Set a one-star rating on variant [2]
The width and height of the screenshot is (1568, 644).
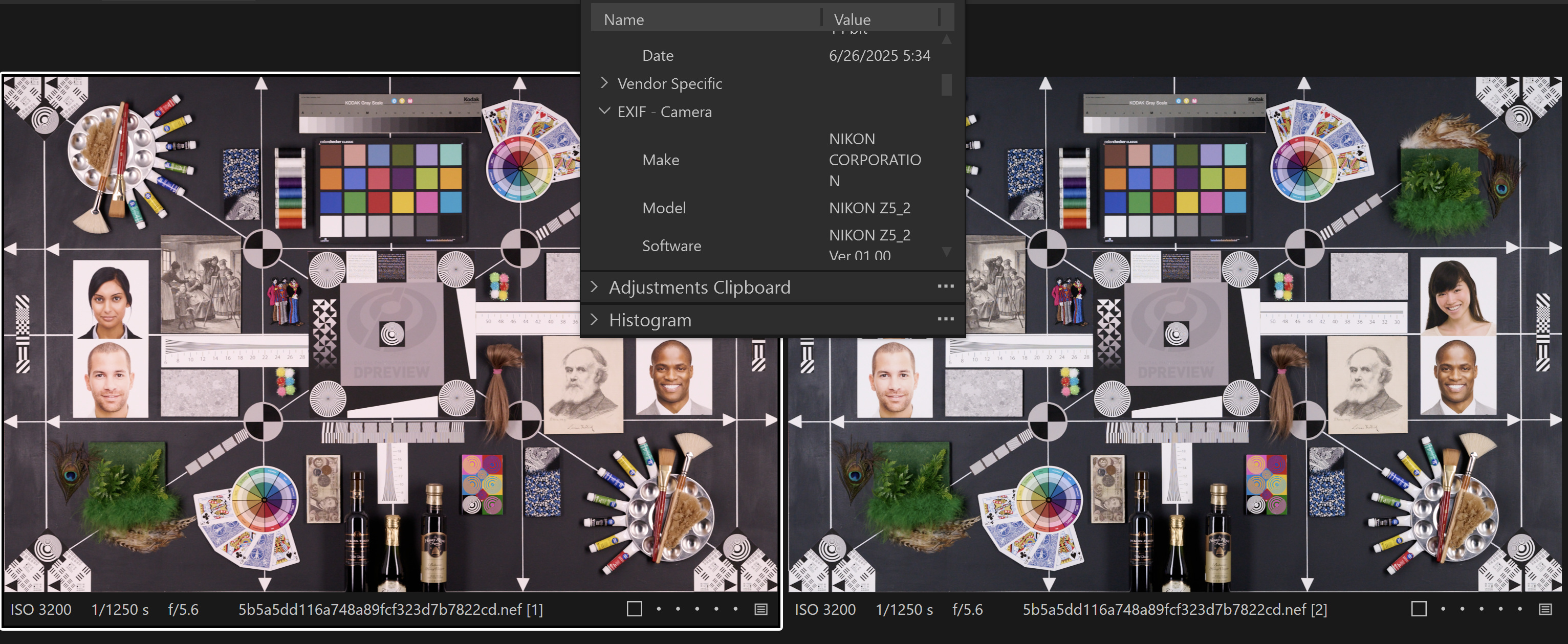pyautogui.click(x=1443, y=609)
